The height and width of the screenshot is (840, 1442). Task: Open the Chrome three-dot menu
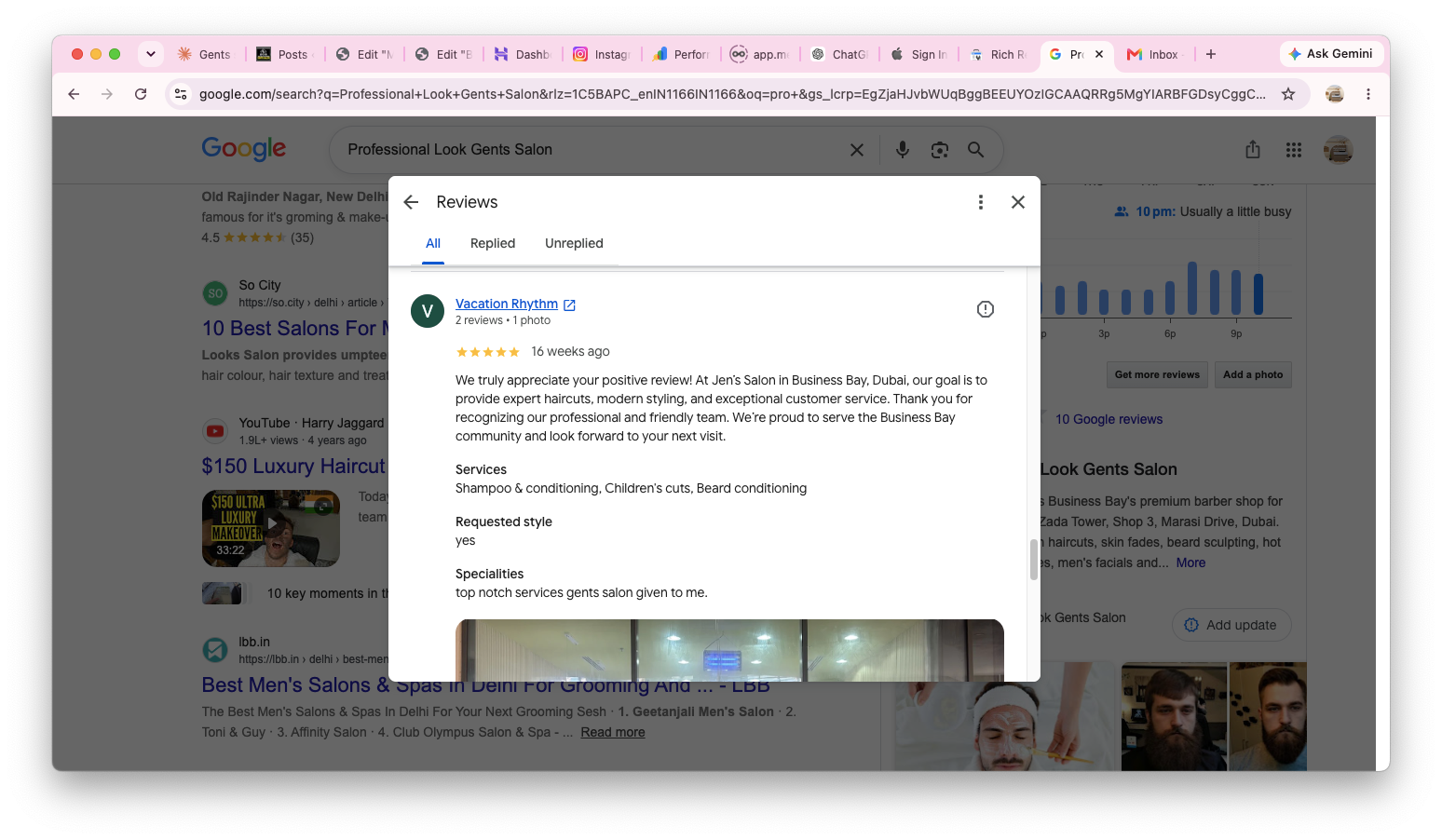pyautogui.click(x=1368, y=94)
